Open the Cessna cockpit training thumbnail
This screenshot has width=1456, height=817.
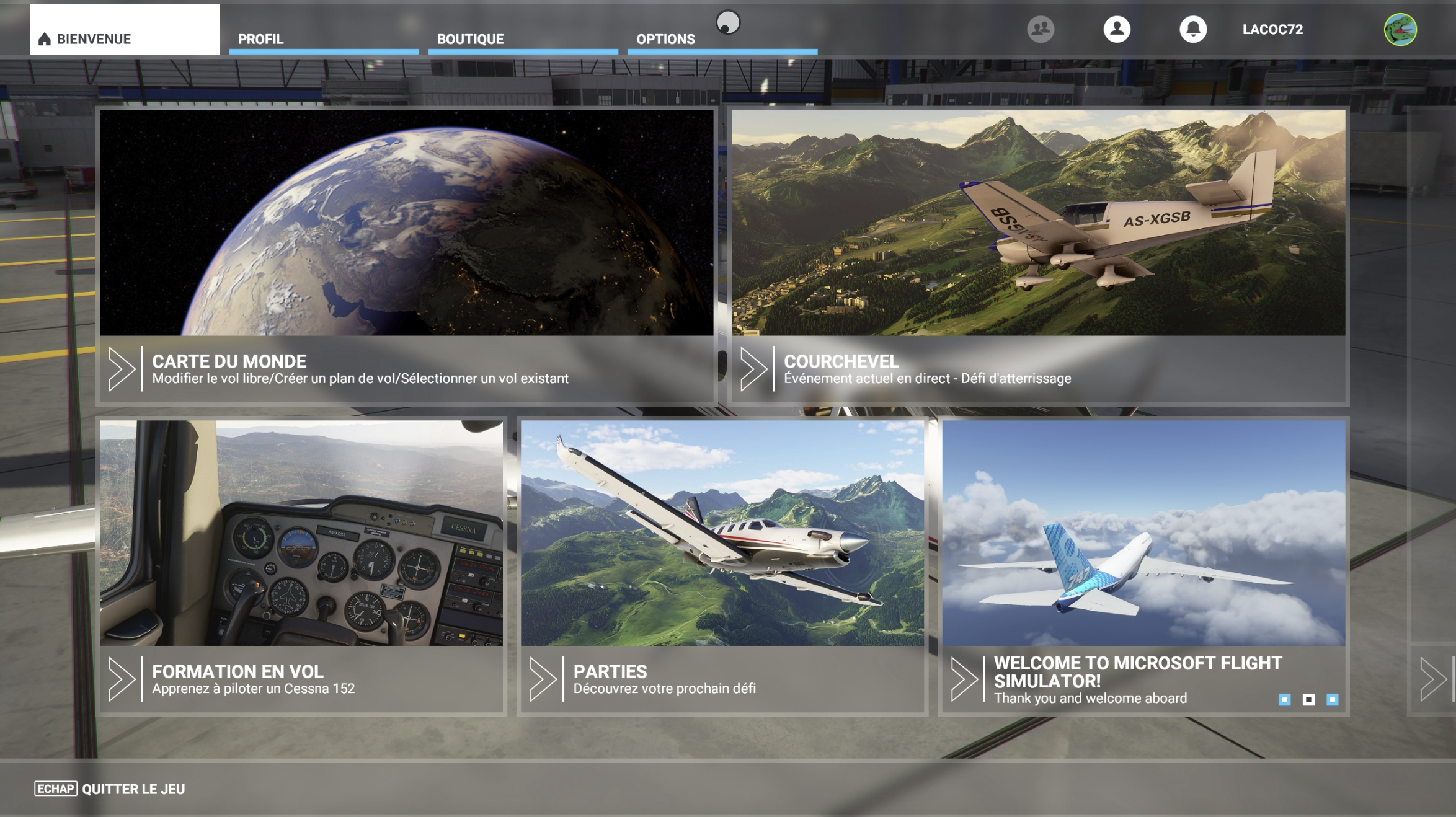point(301,533)
